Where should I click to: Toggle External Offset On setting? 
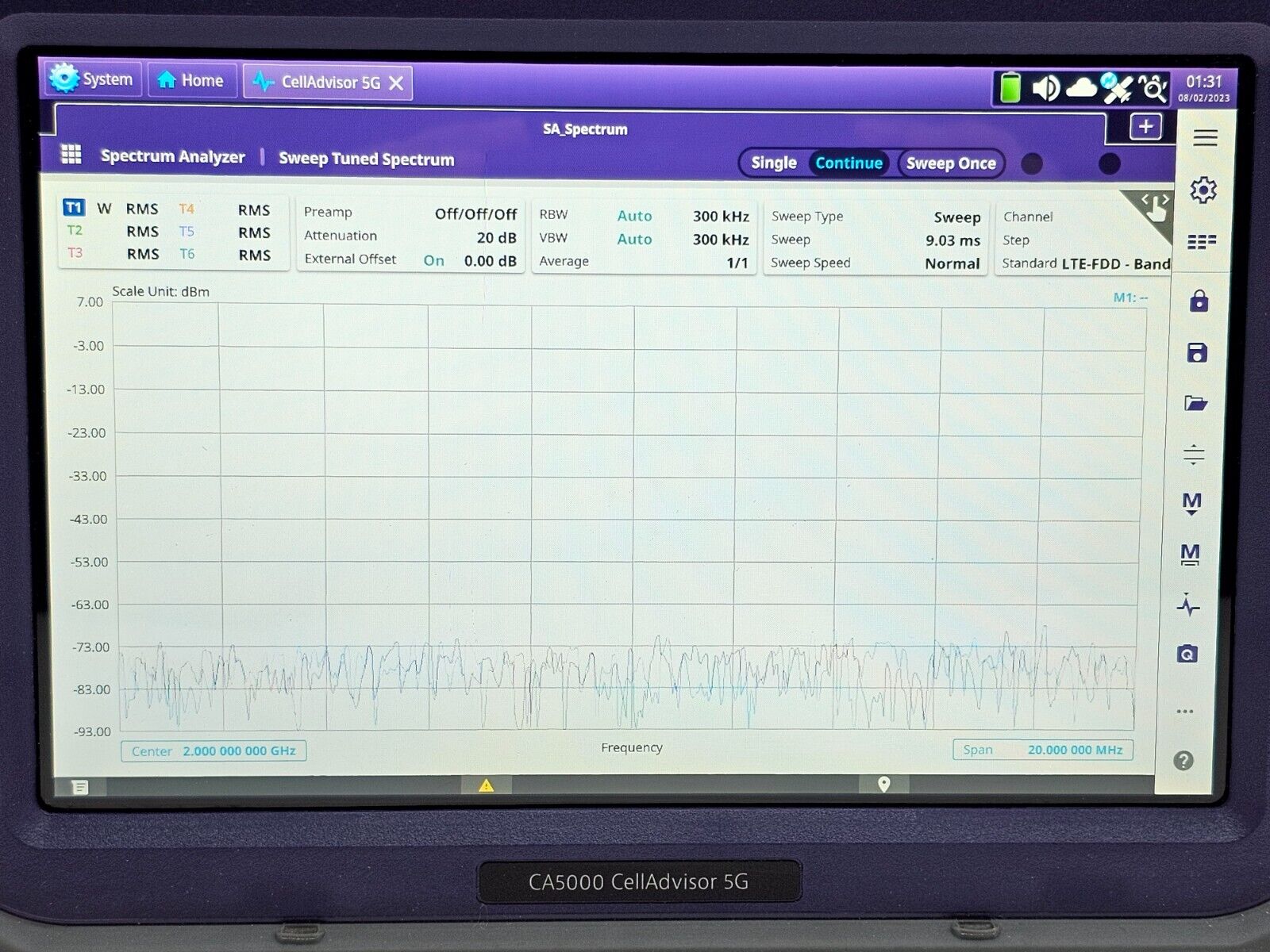(433, 261)
